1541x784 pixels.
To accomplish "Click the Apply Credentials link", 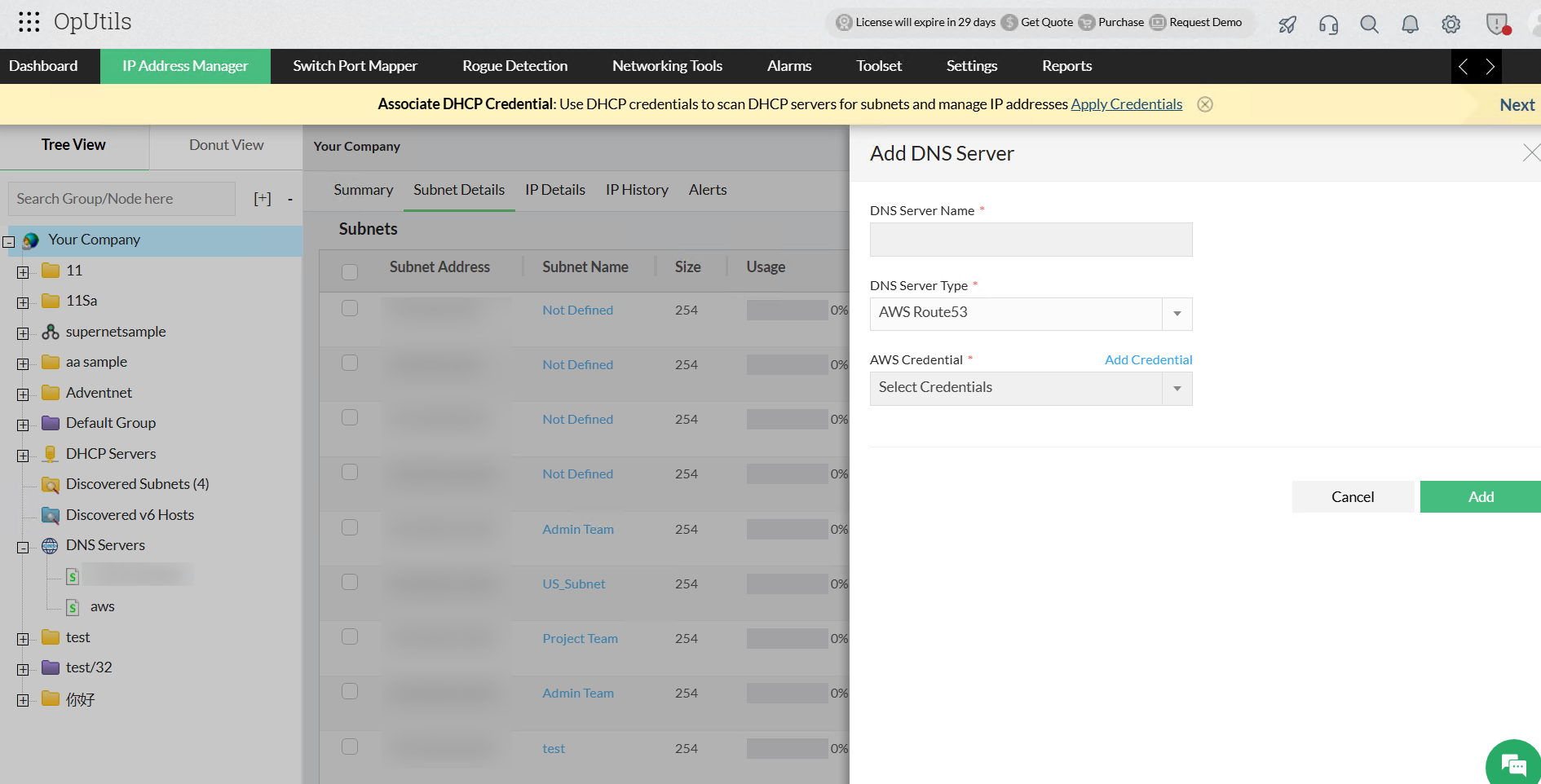I will point(1126,104).
